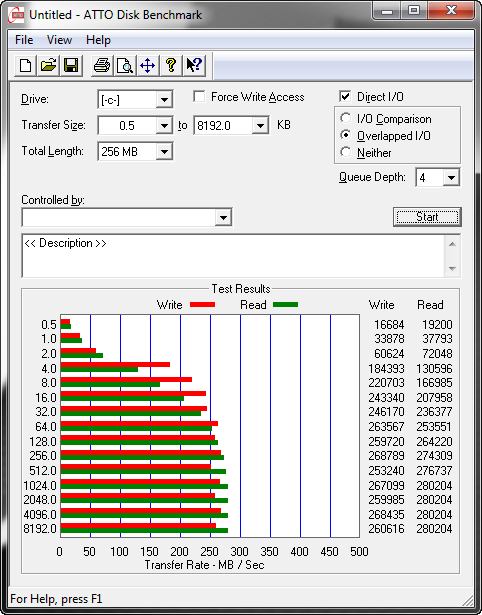The width and height of the screenshot is (482, 615).
Task: Enable Force Write Access checkbox
Action: click(199, 96)
